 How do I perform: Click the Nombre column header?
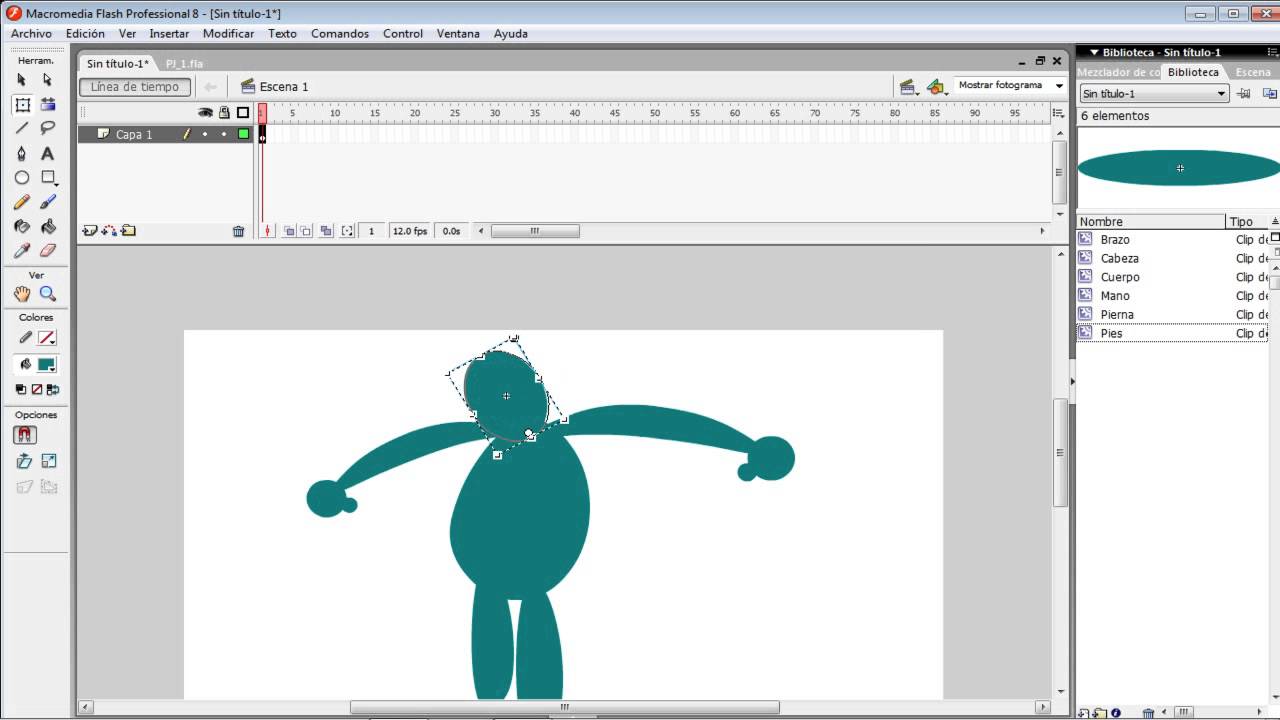(x=1151, y=222)
